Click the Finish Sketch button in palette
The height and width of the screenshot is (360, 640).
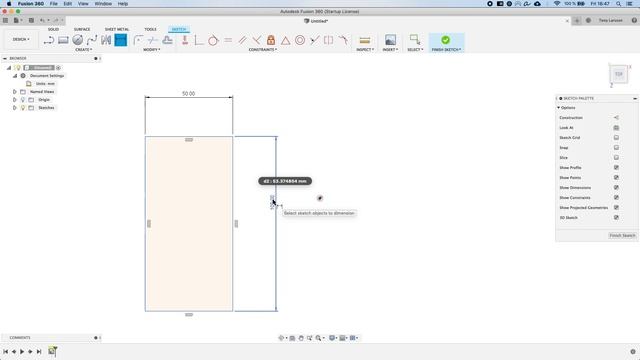point(622,236)
